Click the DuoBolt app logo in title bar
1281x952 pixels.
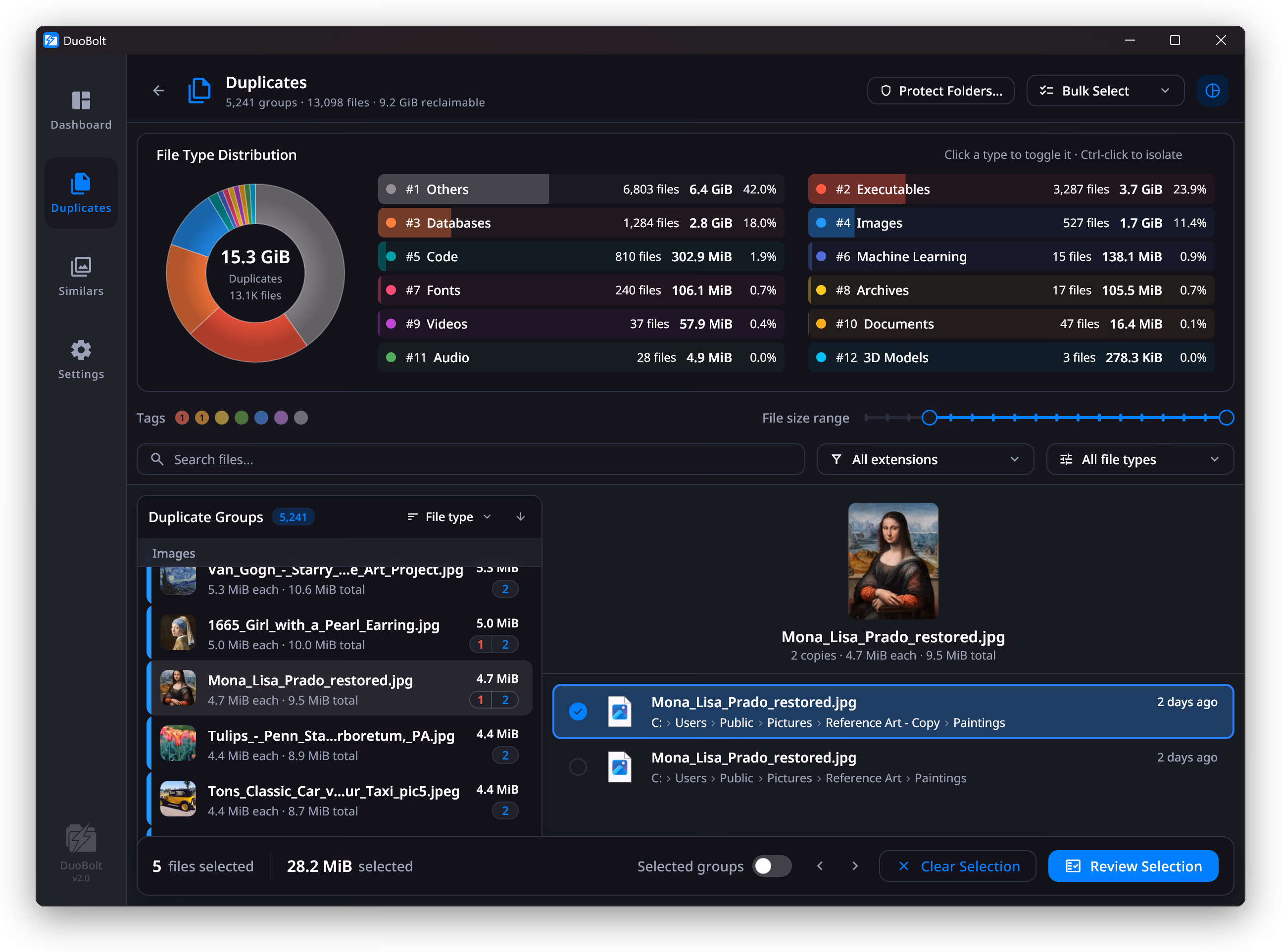[x=51, y=41]
